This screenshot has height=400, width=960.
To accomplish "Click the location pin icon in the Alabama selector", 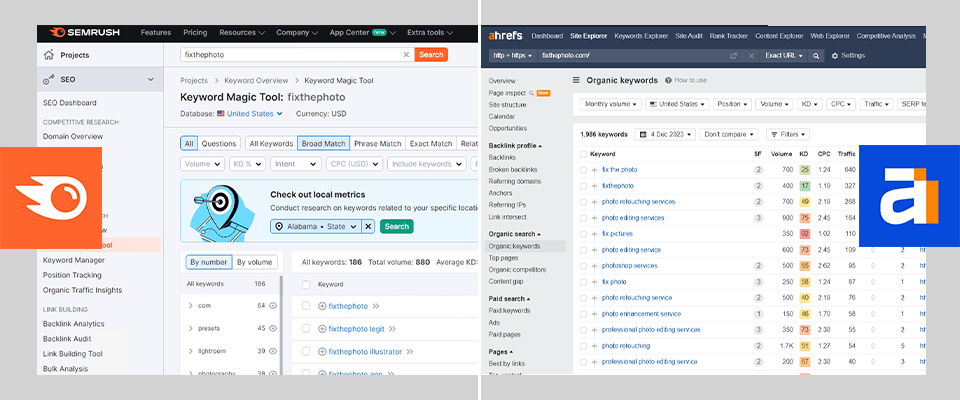I will tap(279, 227).
